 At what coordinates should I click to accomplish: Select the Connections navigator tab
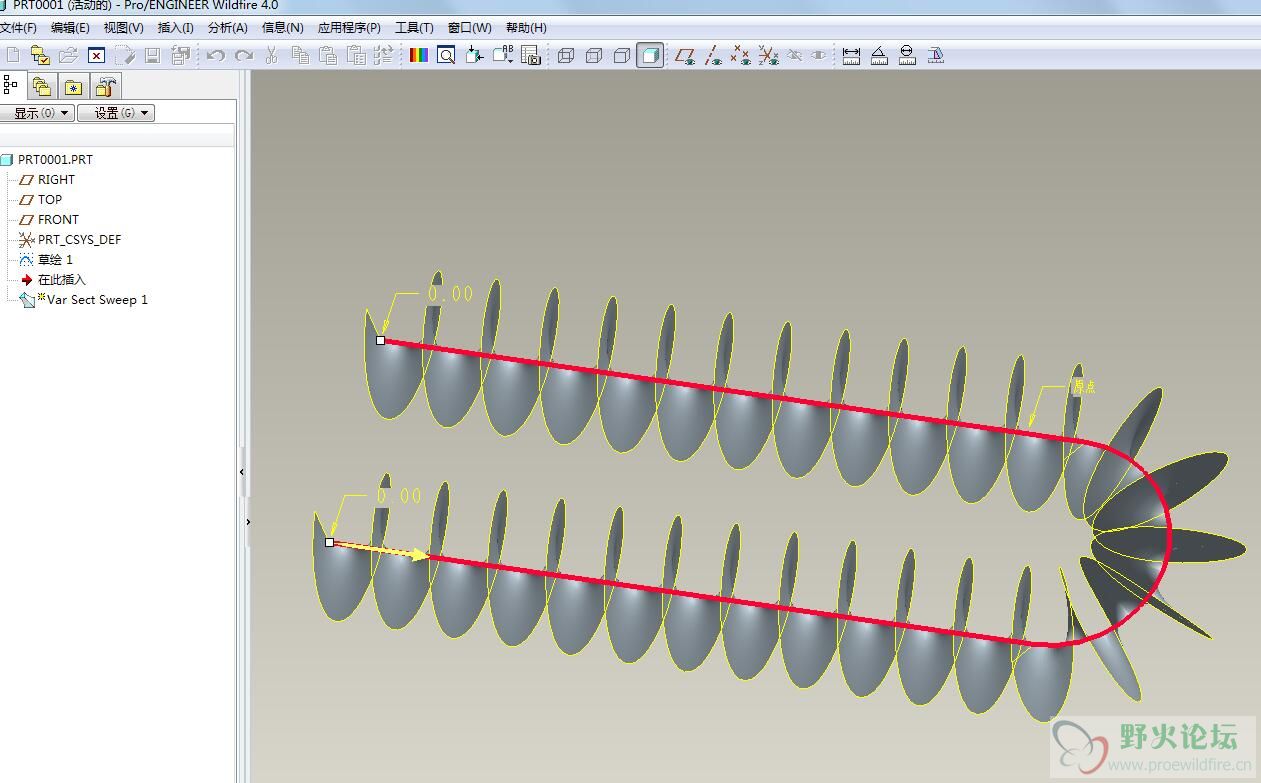pos(106,86)
